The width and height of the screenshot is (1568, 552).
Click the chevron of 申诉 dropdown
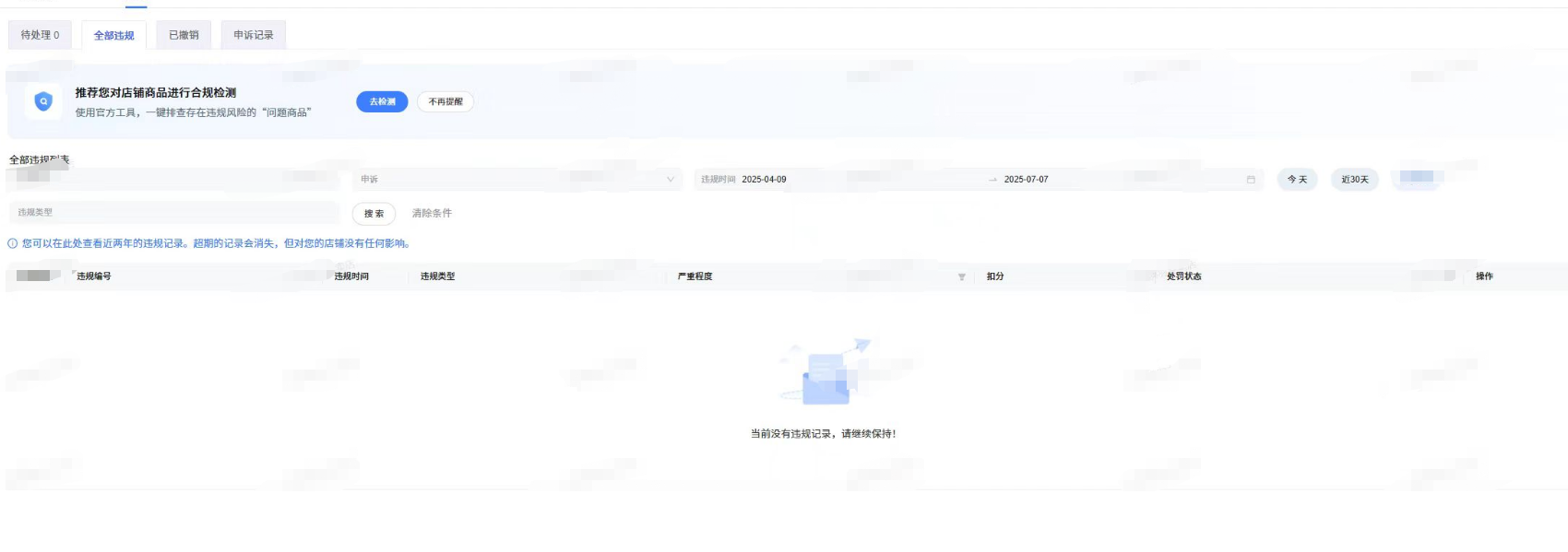tap(671, 179)
